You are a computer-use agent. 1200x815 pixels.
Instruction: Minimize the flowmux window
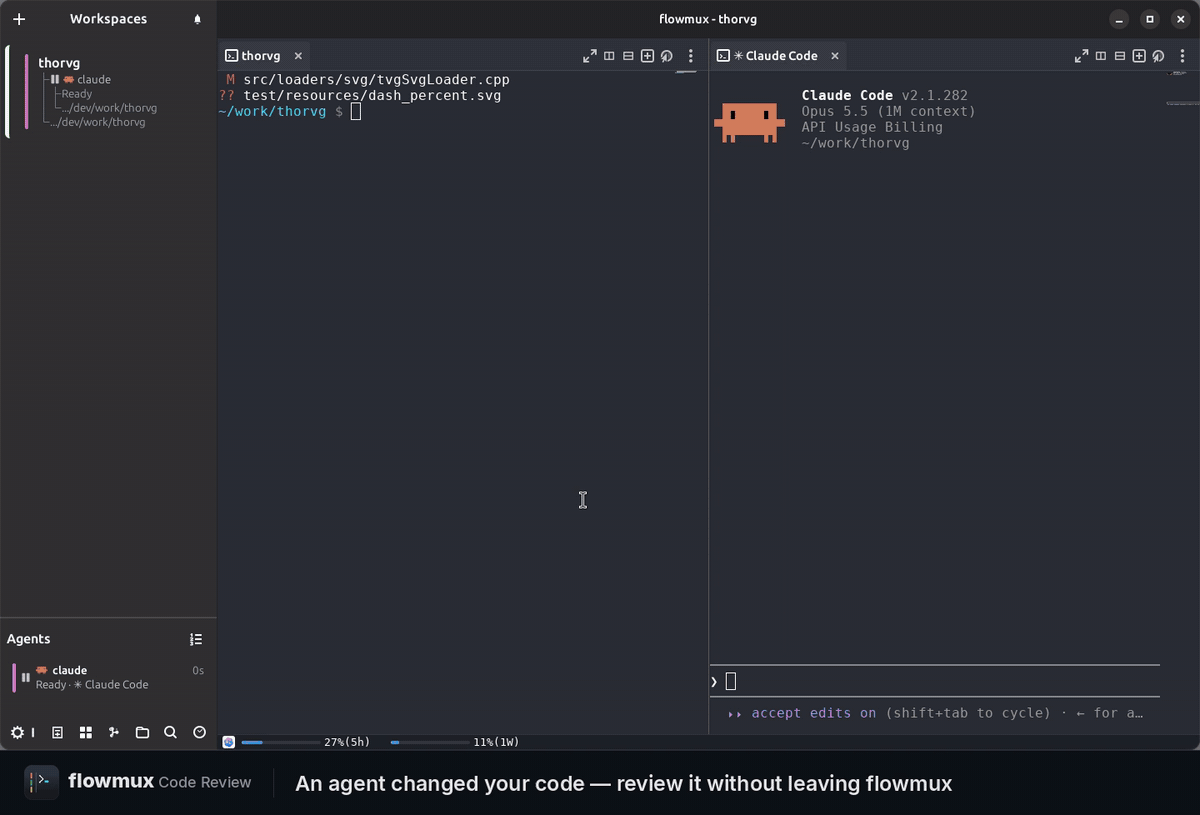pyautogui.click(x=1120, y=19)
